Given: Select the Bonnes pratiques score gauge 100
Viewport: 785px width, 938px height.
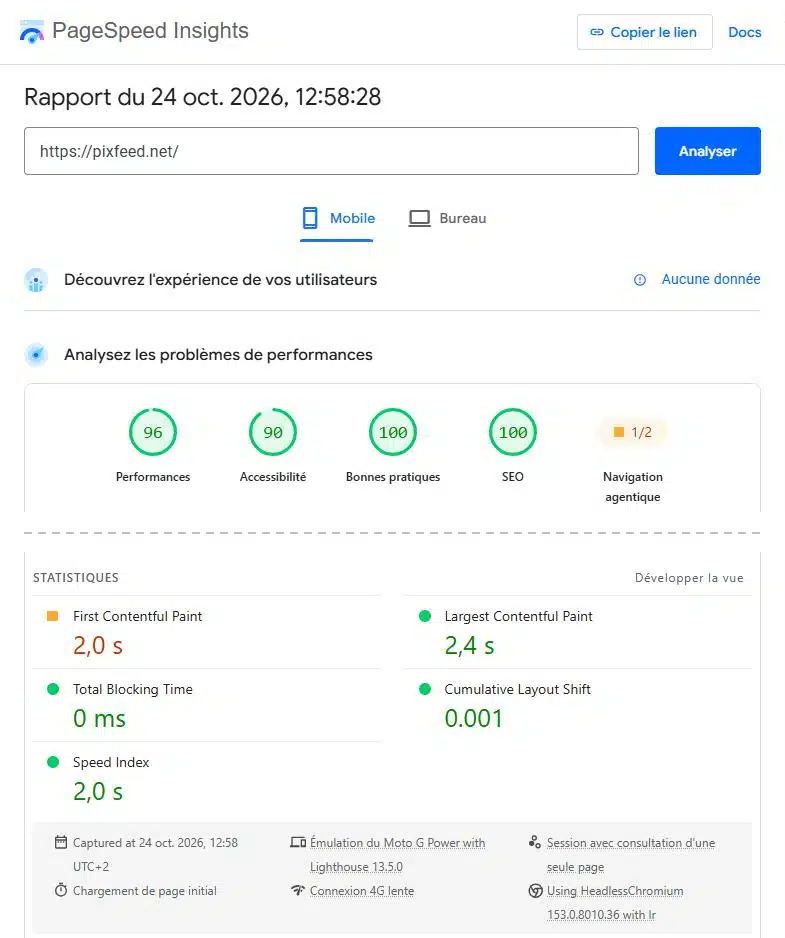Looking at the screenshot, I should point(392,432).
